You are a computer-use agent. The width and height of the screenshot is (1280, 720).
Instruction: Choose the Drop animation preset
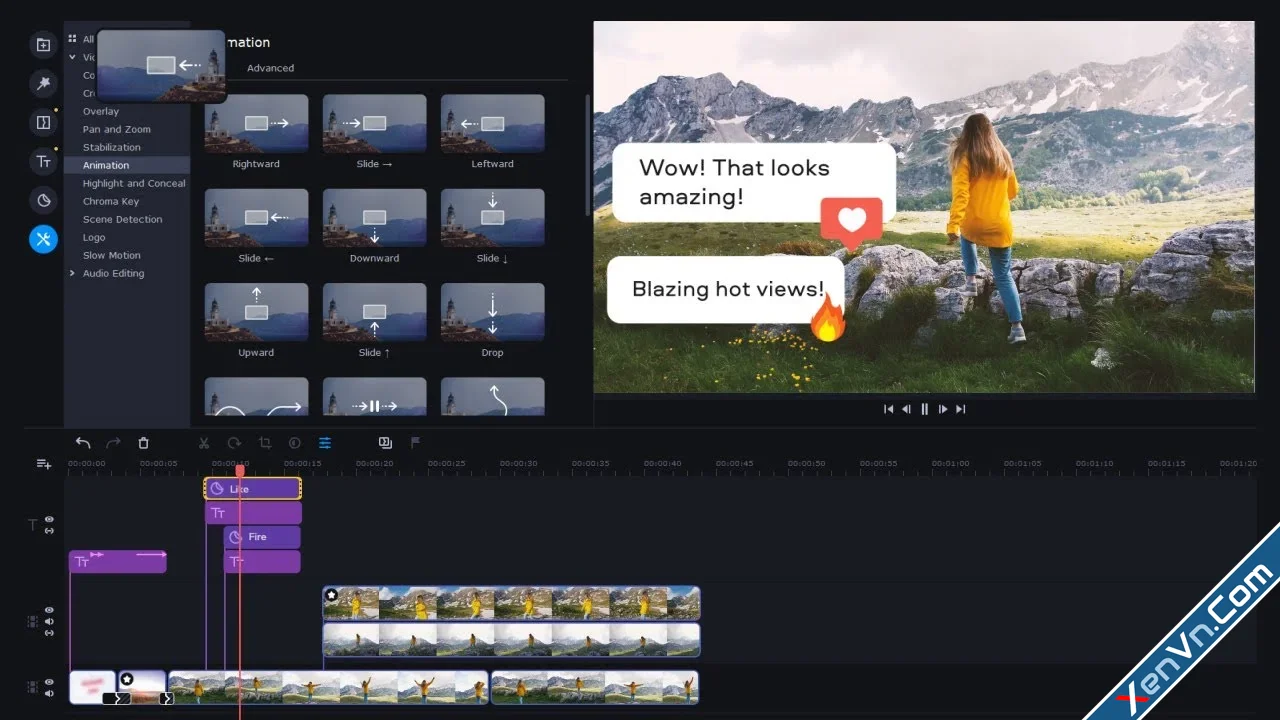[492, 312]
